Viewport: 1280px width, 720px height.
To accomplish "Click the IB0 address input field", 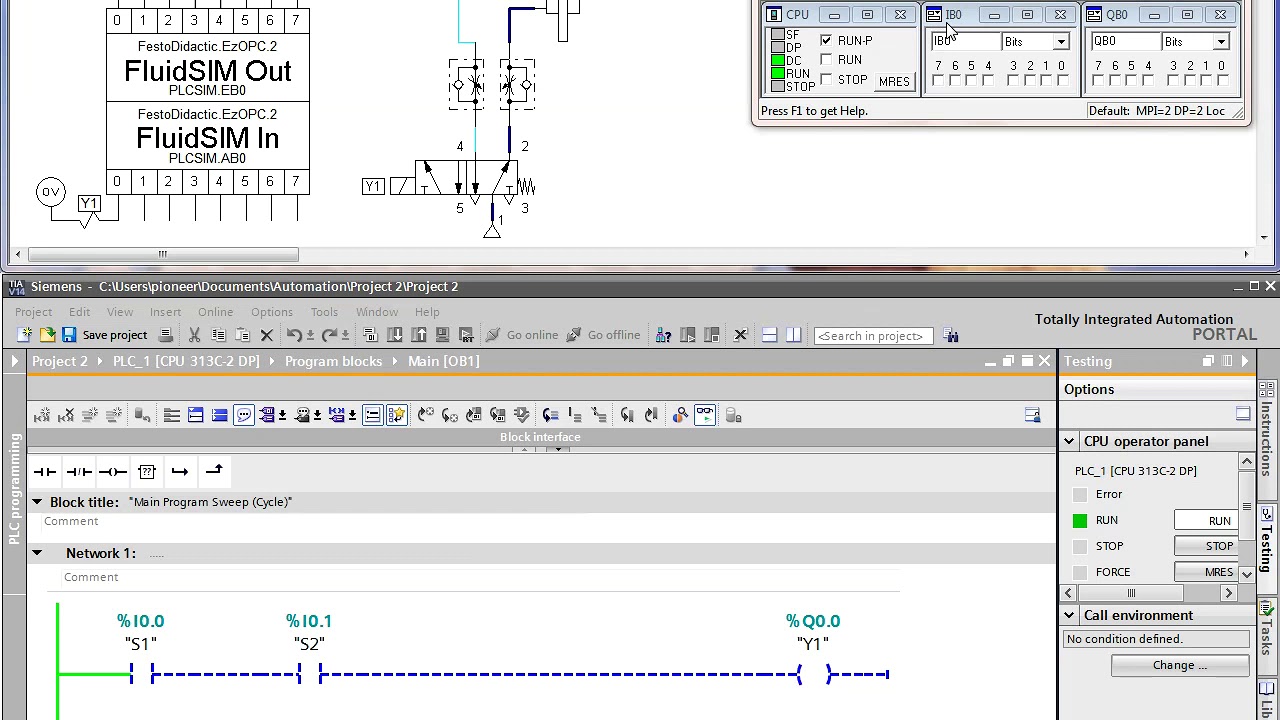I will click(x=965, y=42).
